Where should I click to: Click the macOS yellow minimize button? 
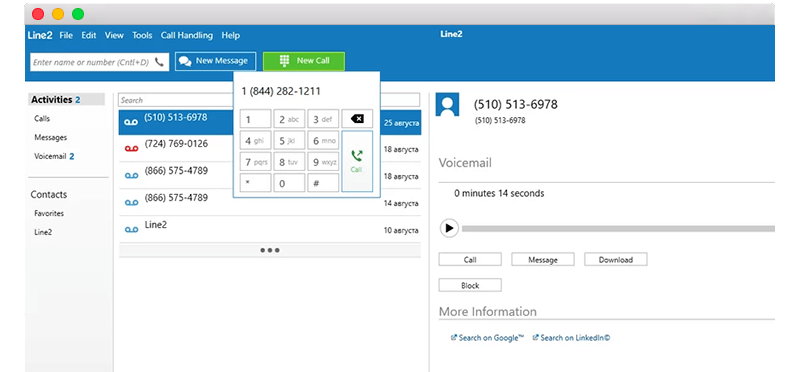click(x=58, y=14)
